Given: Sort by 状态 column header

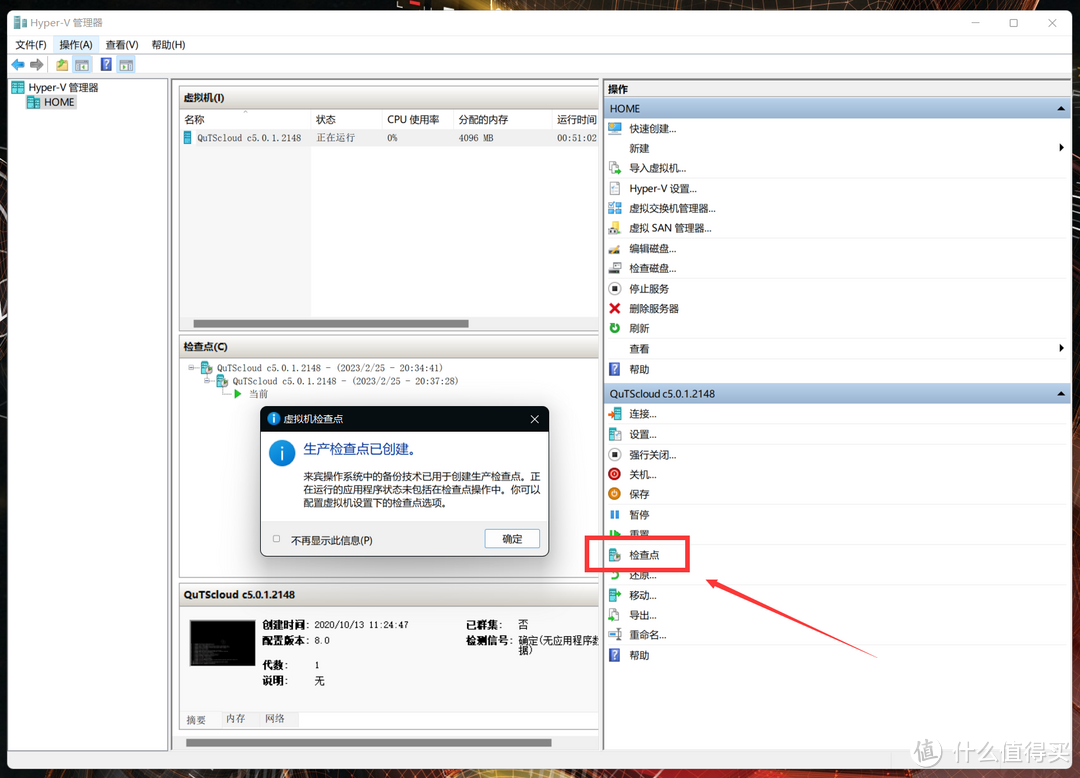Looking at the screenshot, I should [346, 120].
